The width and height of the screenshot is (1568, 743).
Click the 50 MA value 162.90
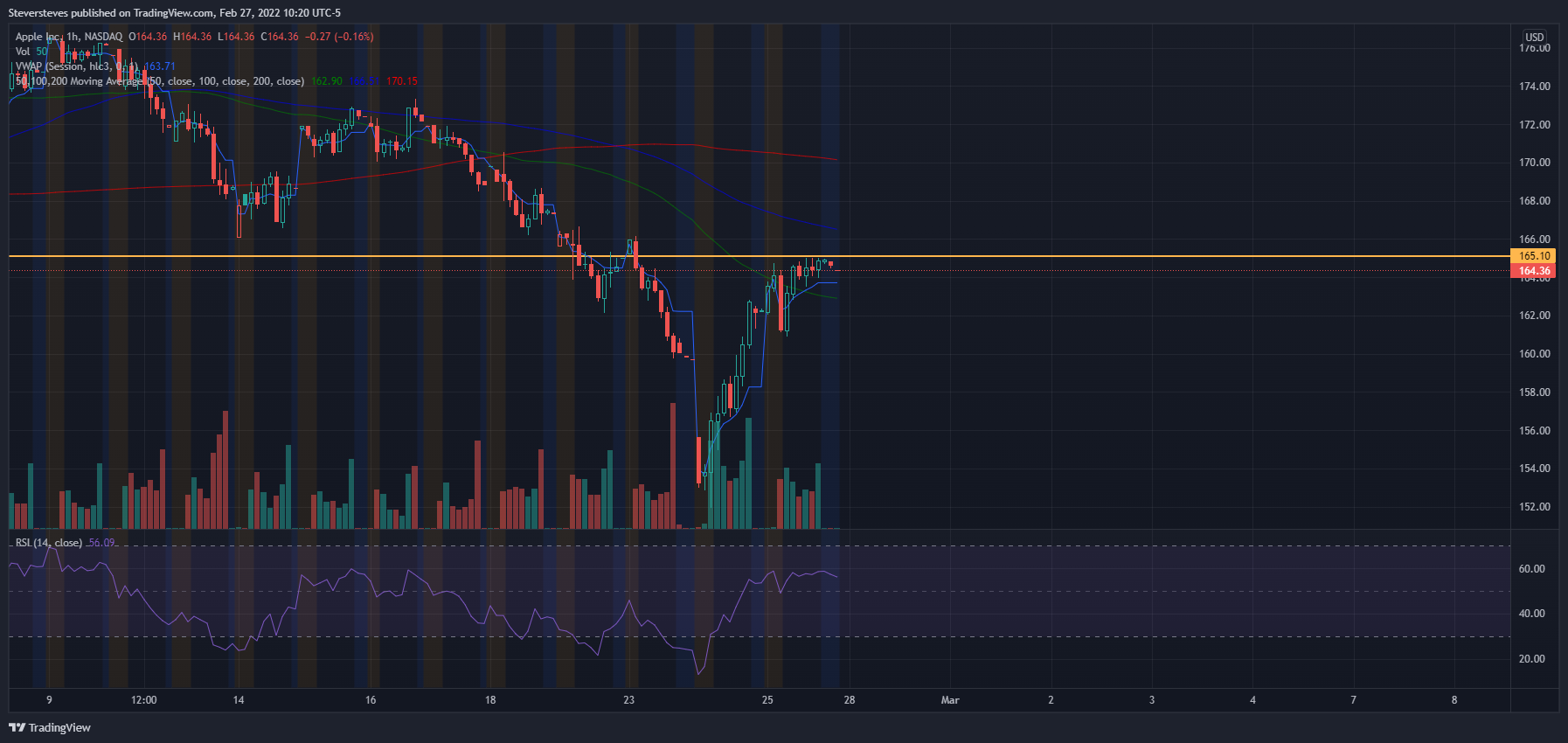click(x=327, y=81)
